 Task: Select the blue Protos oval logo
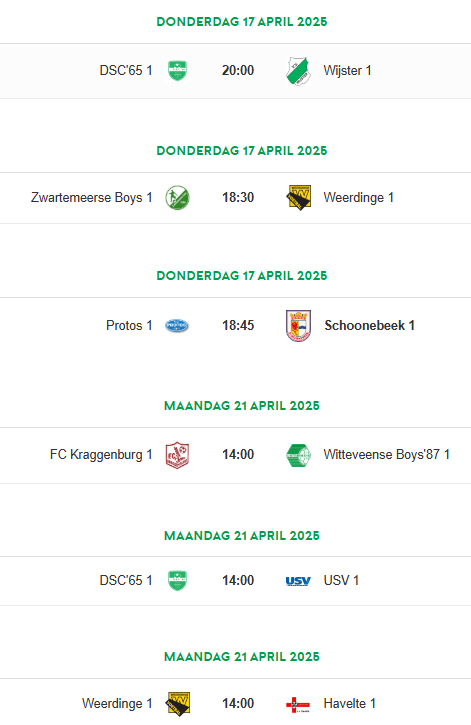[177, 326]
